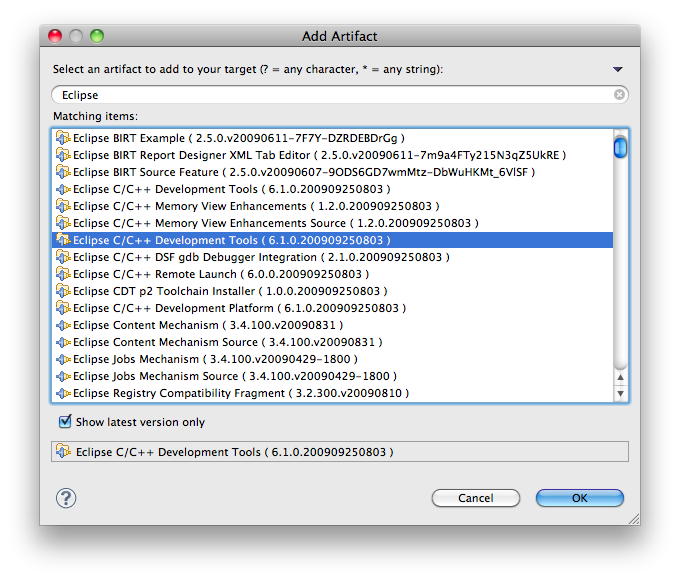680x580 pixels.
Task: Select Eclipse CDT p2 Toolchain Installer
Action: coord(332,291)
